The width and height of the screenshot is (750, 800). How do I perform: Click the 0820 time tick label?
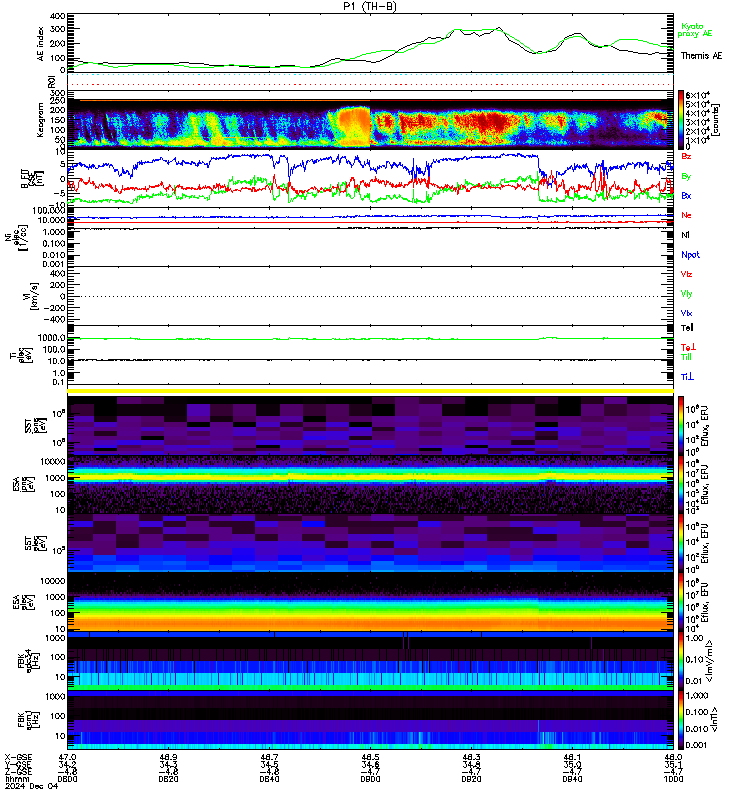(x=168, y=779)
